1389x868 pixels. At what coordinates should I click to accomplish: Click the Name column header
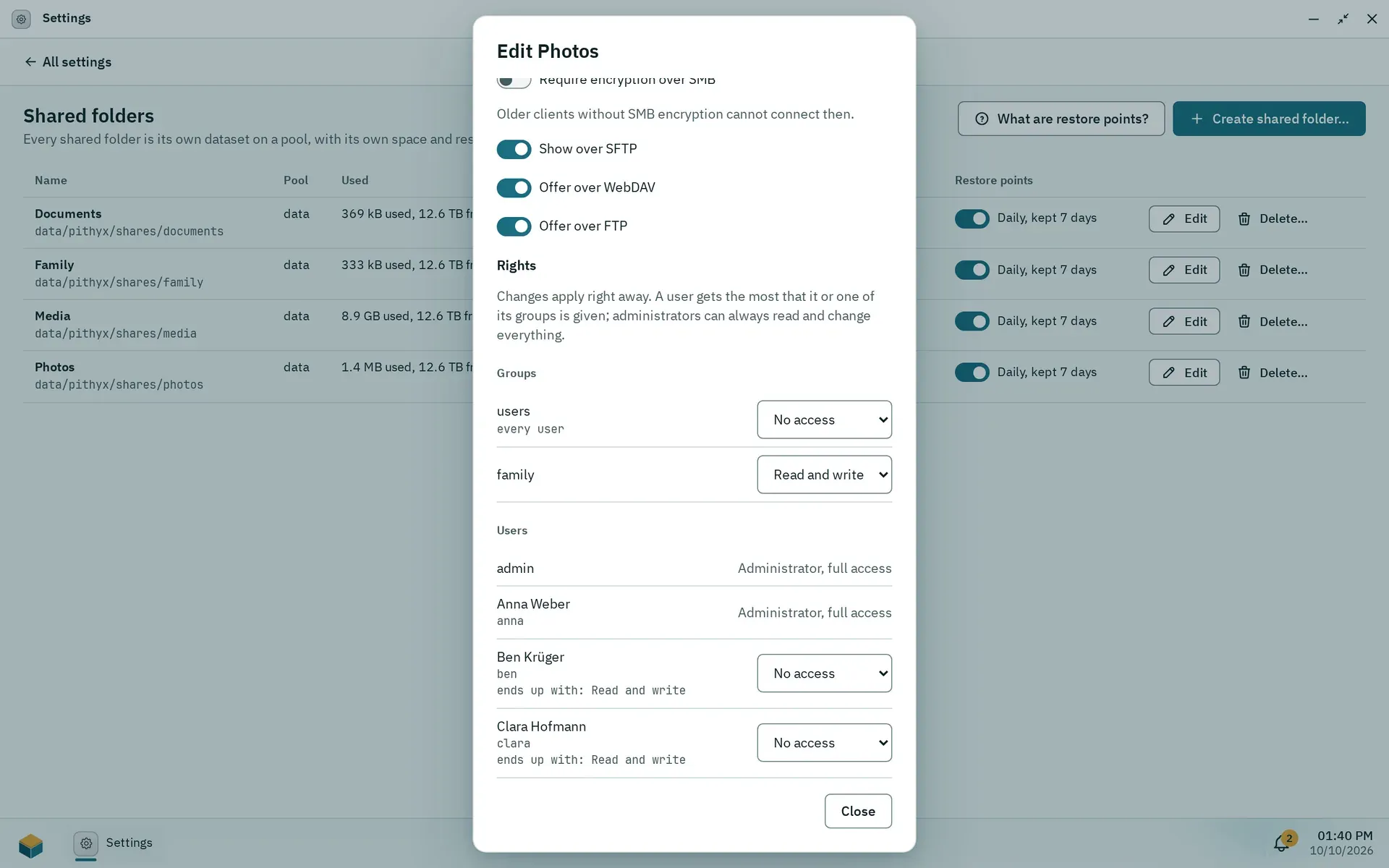pyautogui.click(x=51, y=180)
